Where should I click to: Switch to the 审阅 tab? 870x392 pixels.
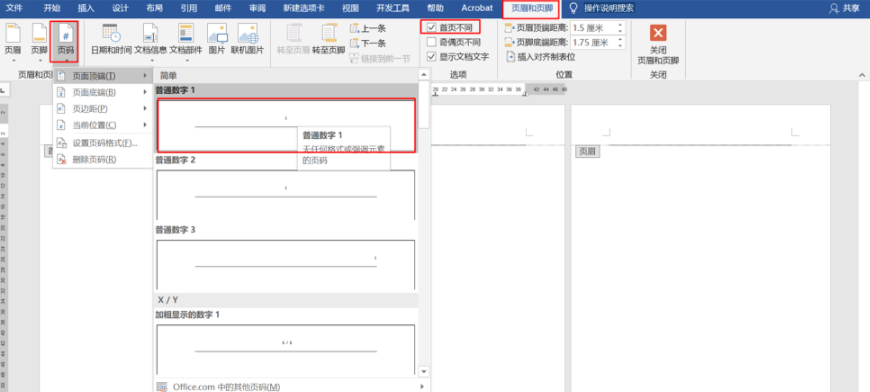click(257, 8)
